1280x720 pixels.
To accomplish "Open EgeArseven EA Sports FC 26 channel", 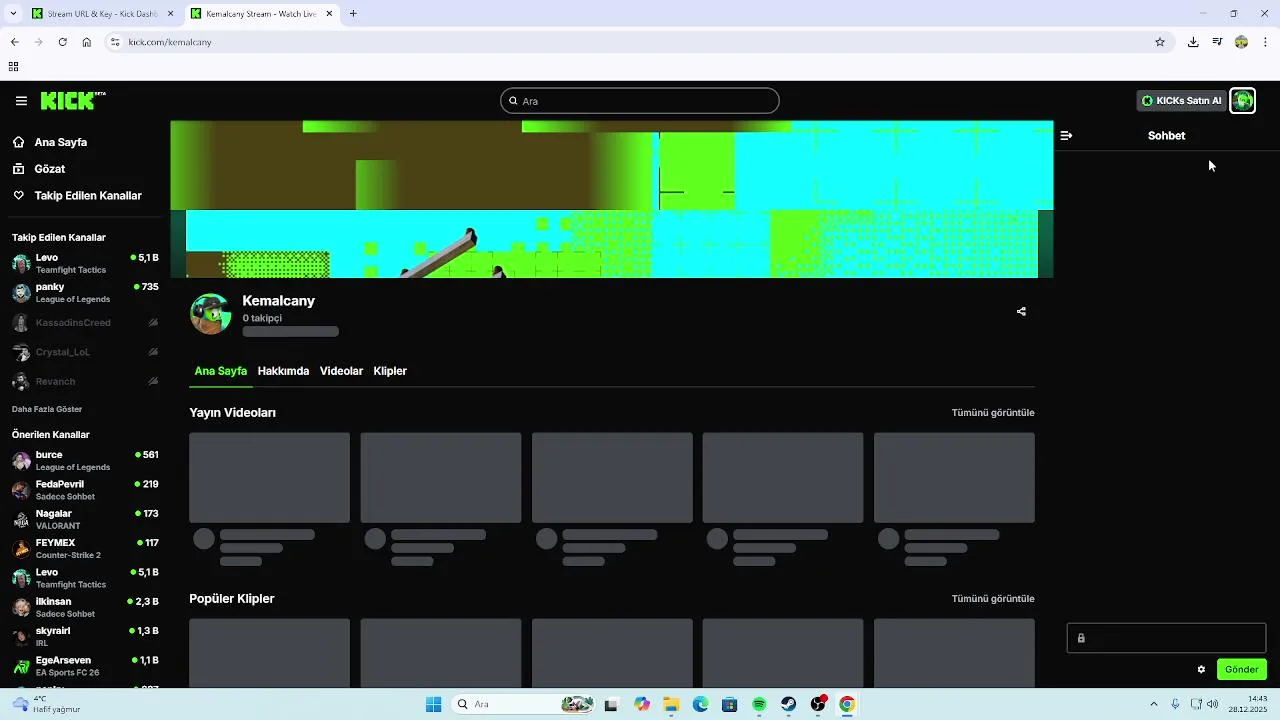I will 85,666.
